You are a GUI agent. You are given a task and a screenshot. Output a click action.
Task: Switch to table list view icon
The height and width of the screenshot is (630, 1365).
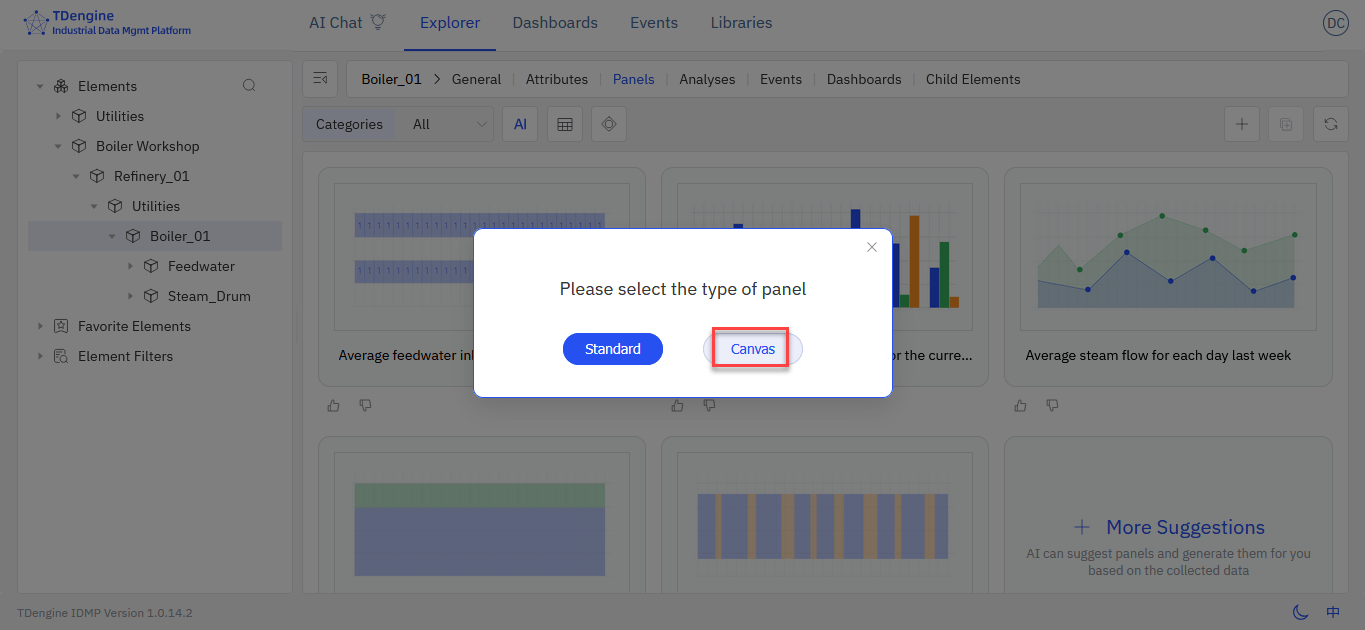click(x=565, y=124)
